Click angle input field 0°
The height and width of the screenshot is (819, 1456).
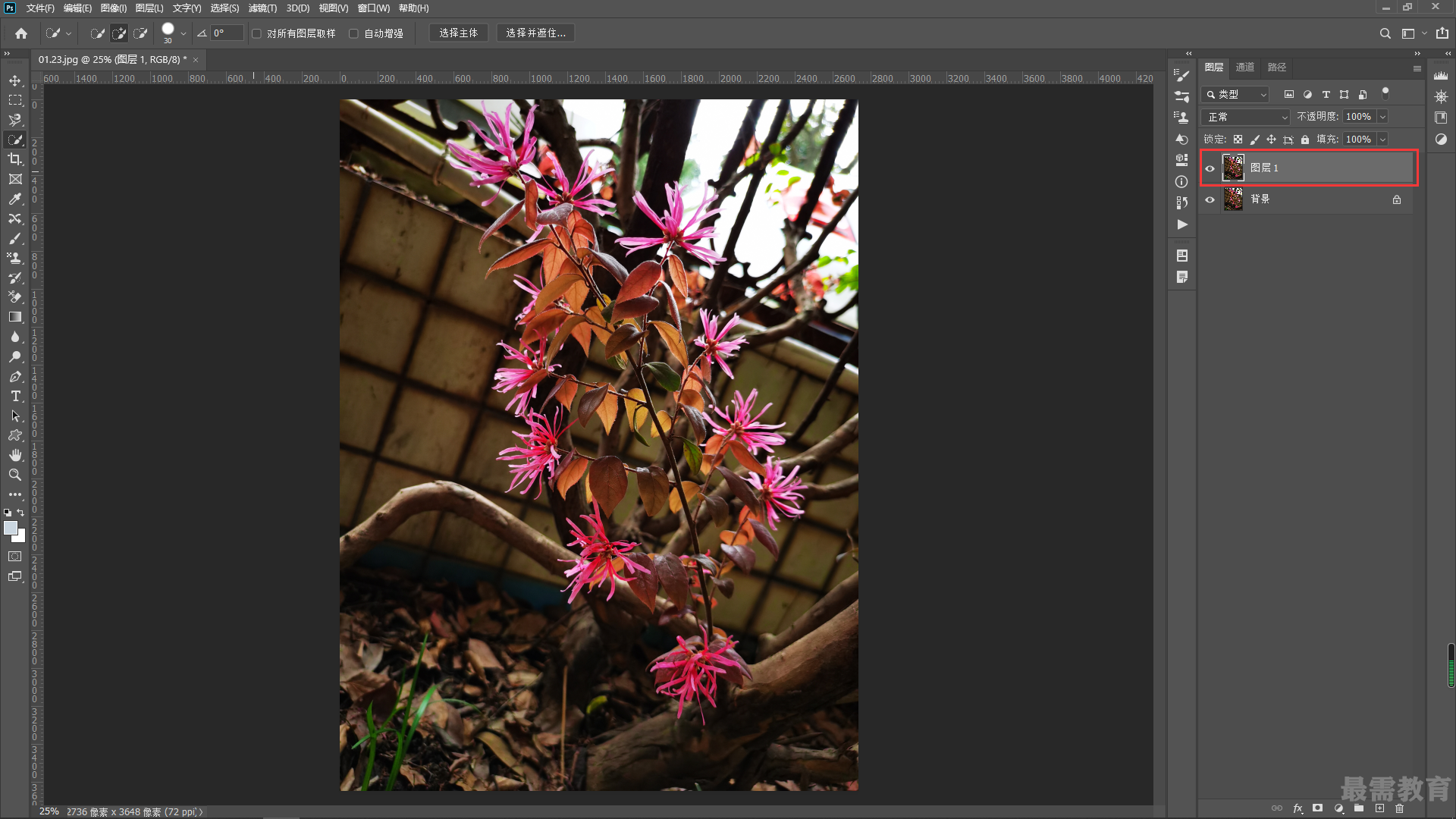click(x=227, y=33)
